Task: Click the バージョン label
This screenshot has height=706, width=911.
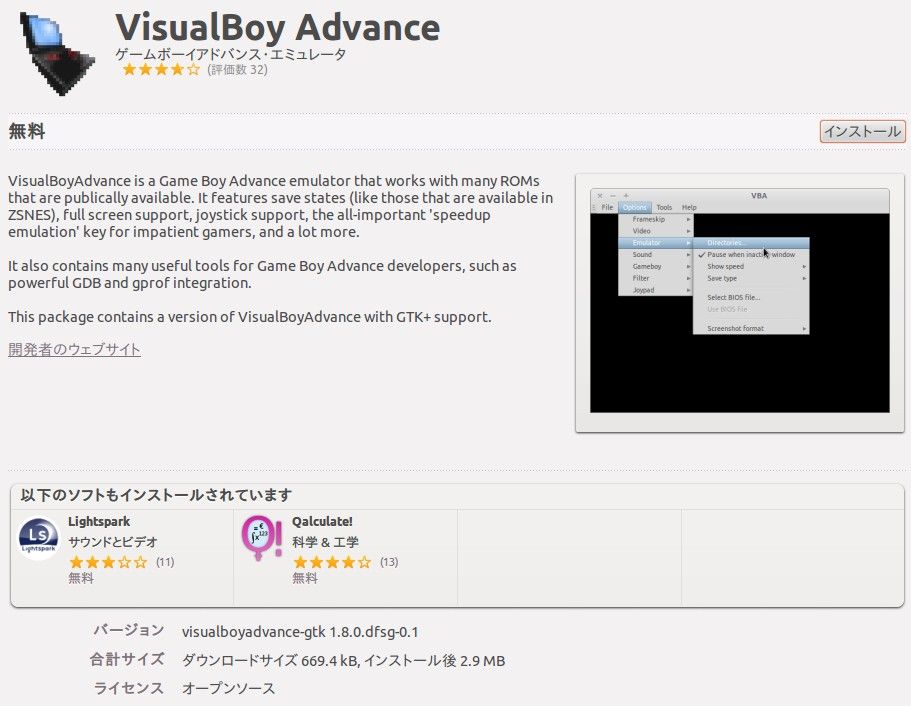Action: point(129,630)
